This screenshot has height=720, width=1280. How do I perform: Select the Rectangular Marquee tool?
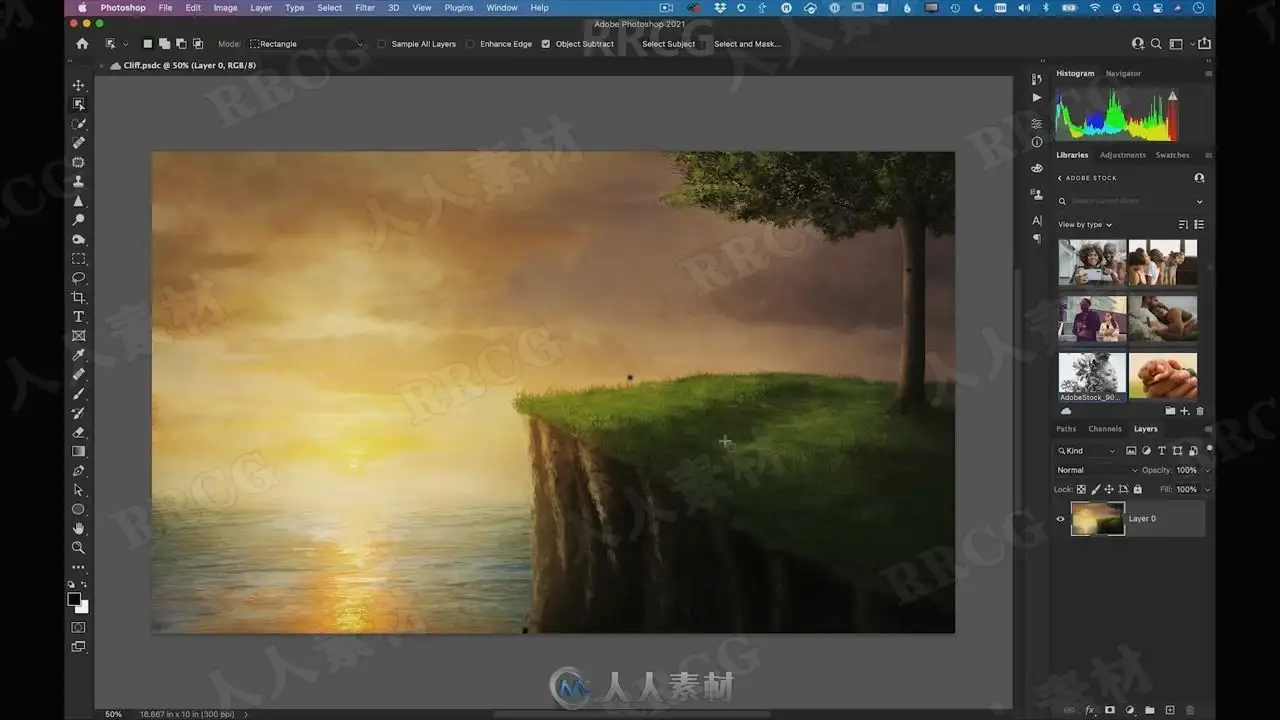tap(79, 259)
